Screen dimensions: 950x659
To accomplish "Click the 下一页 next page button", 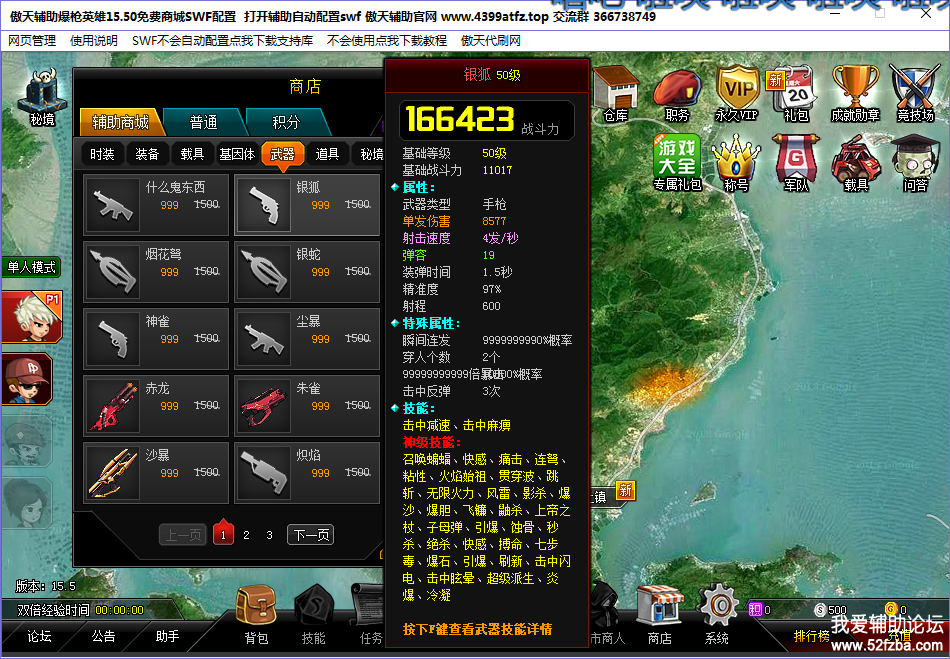I will pyautogui.click(x=311, y=535).
